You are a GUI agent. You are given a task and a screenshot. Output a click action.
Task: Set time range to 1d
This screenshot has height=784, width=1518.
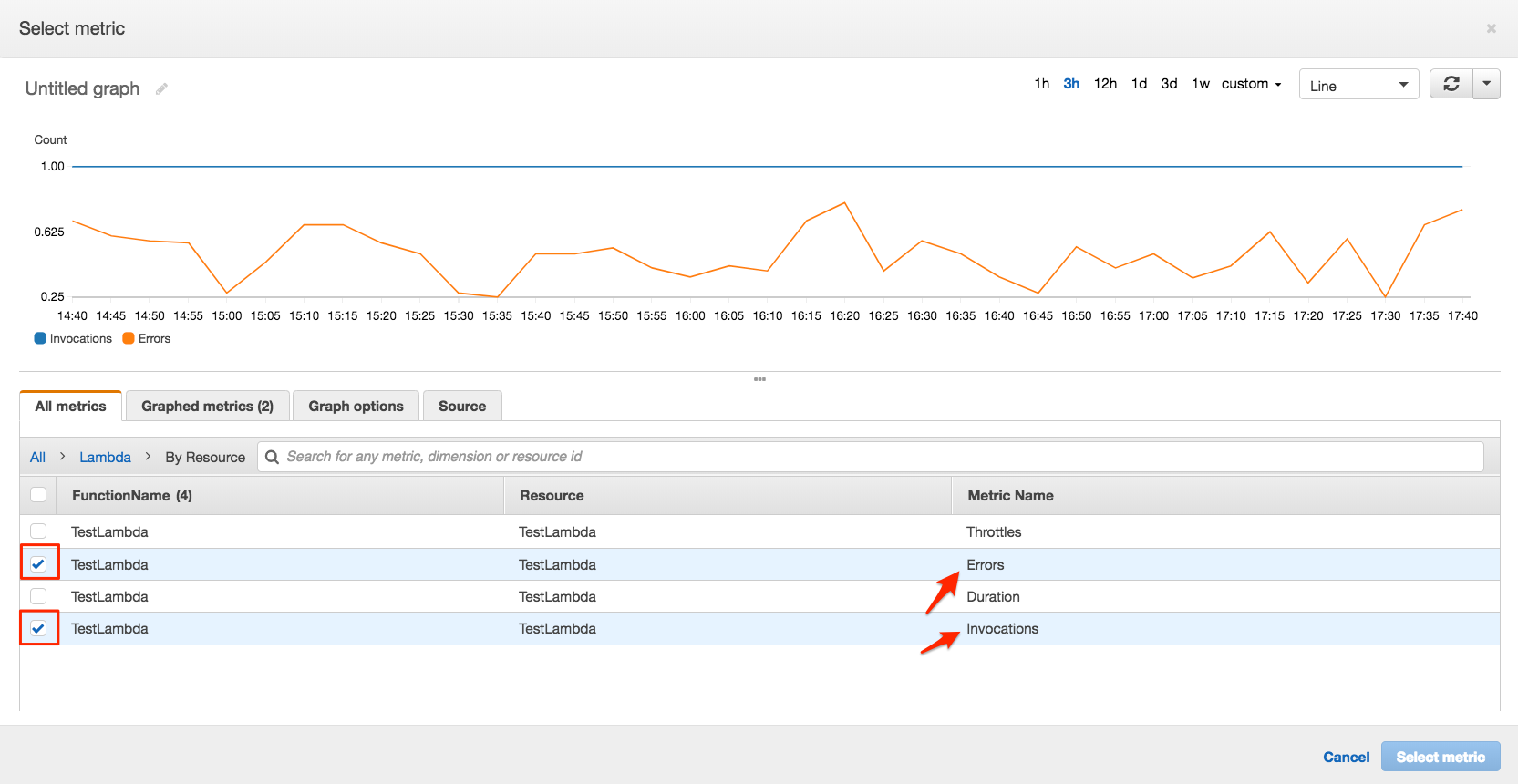tap(1139, 84)
